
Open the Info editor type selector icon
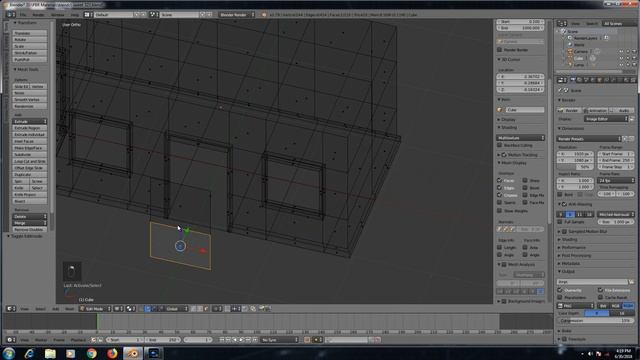[11, 14]
